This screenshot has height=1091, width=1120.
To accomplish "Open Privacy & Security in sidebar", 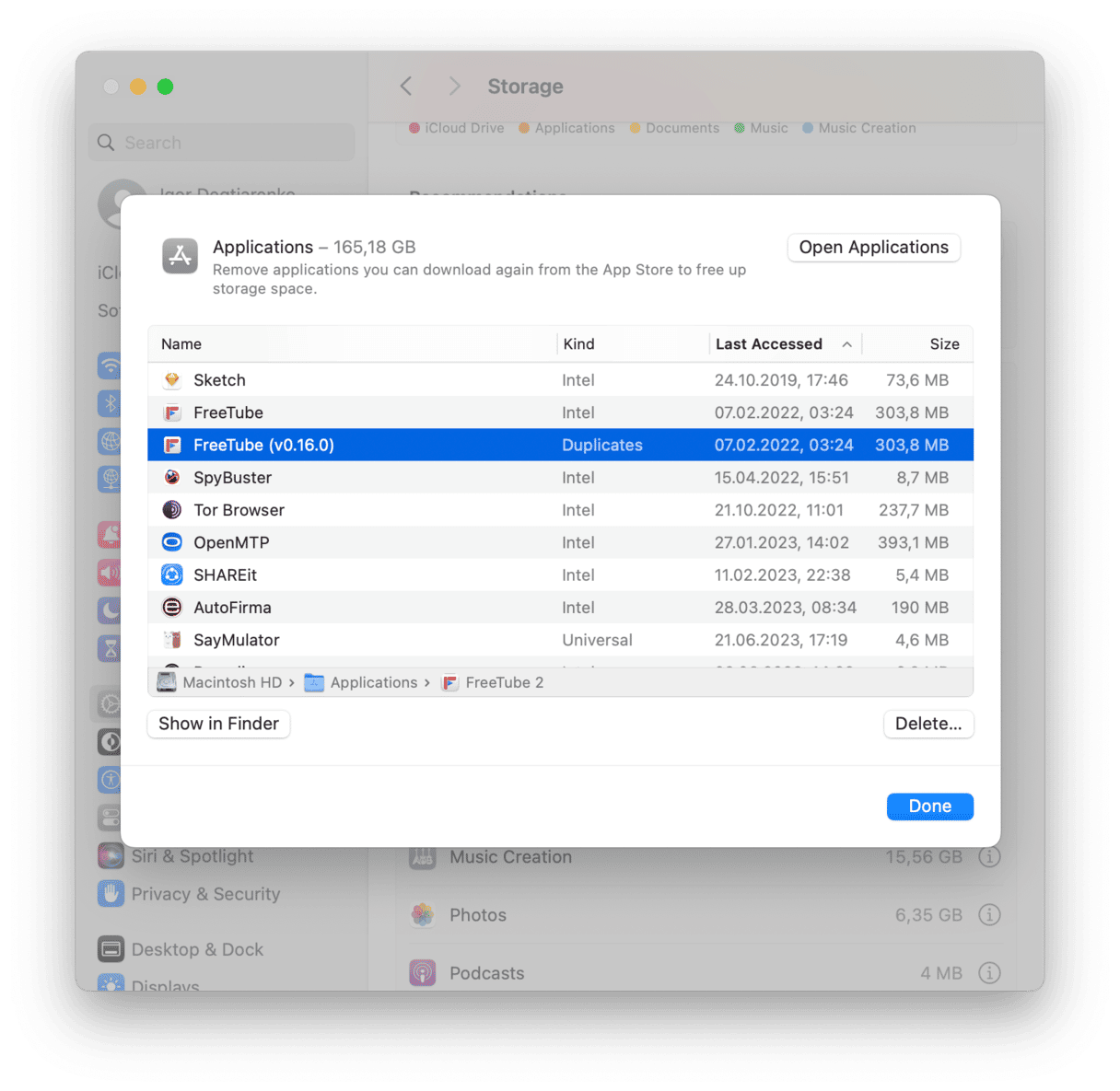I will pos(205,894).
